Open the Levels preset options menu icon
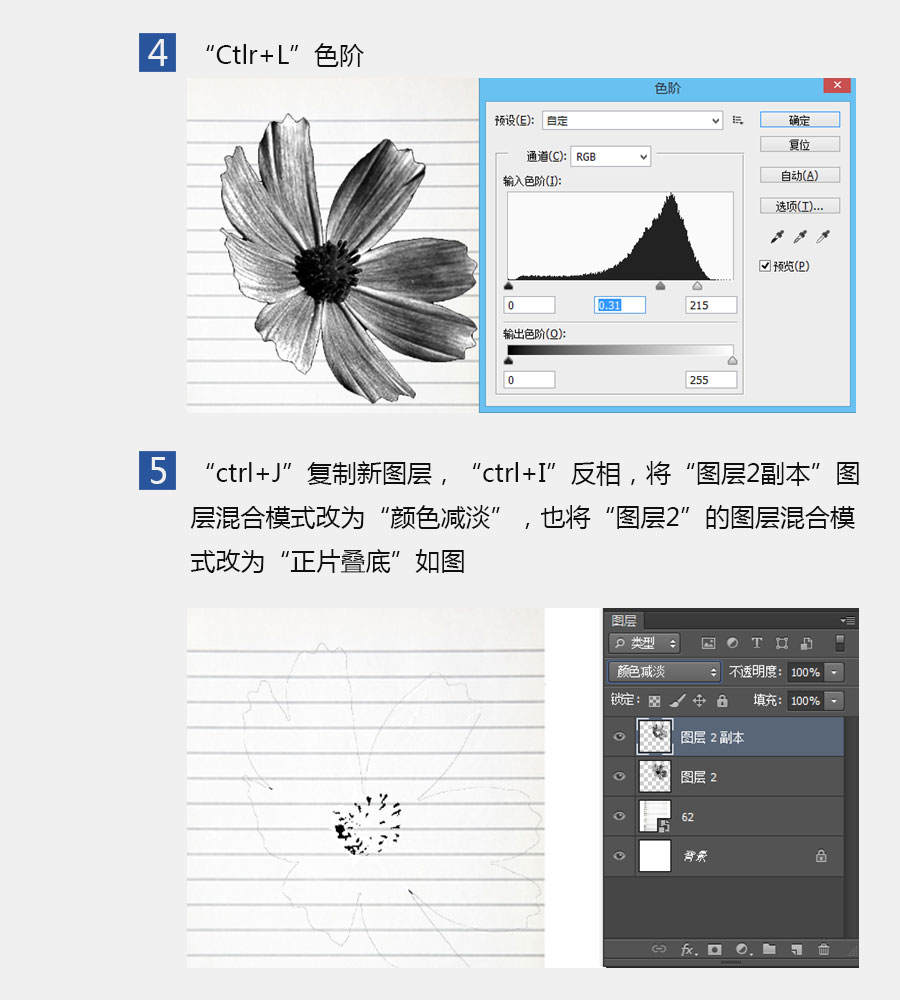The image size is (900, 1000). (738, 120)
